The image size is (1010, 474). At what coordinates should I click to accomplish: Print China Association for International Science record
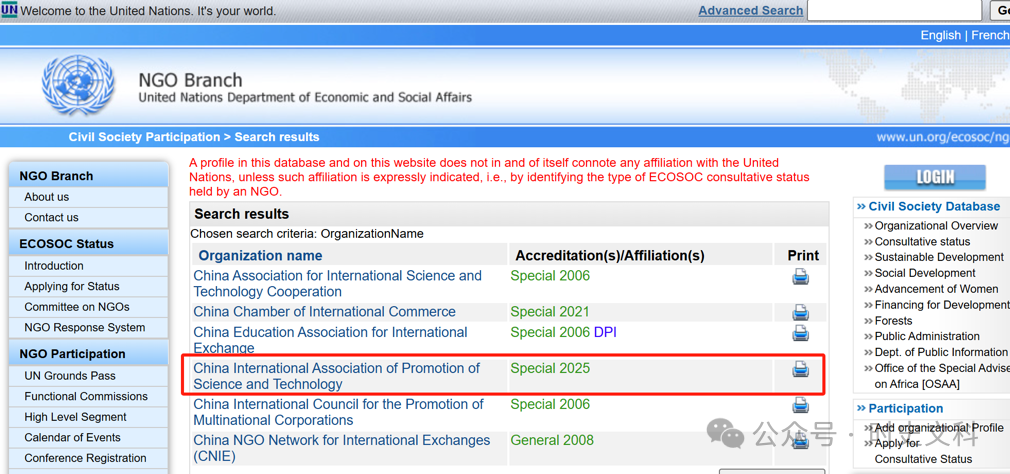(801, 278)
